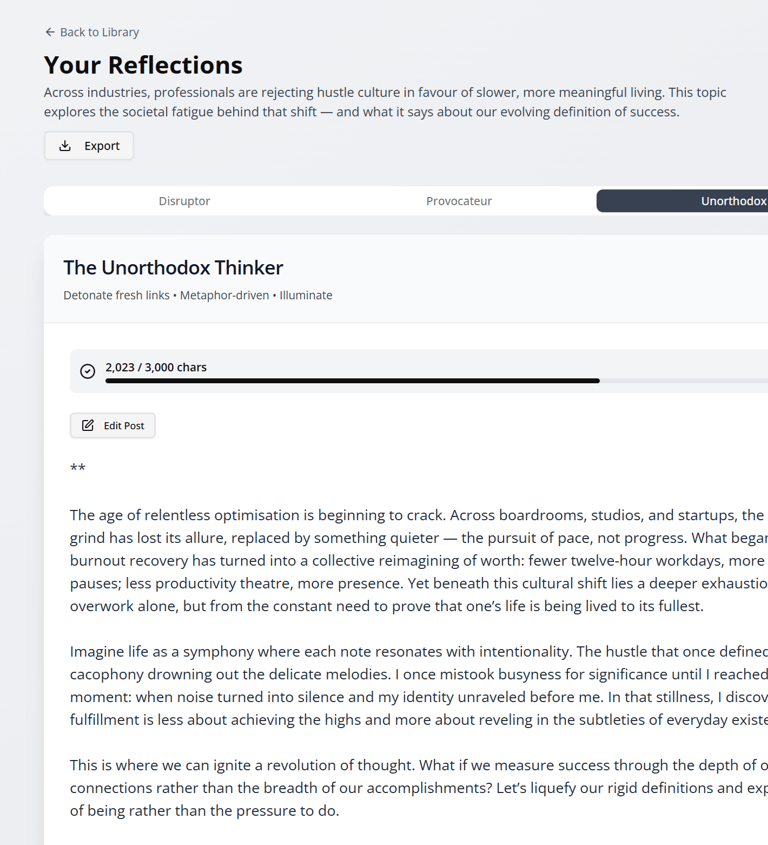Open the Provocateur tab

tap(459, 201)
